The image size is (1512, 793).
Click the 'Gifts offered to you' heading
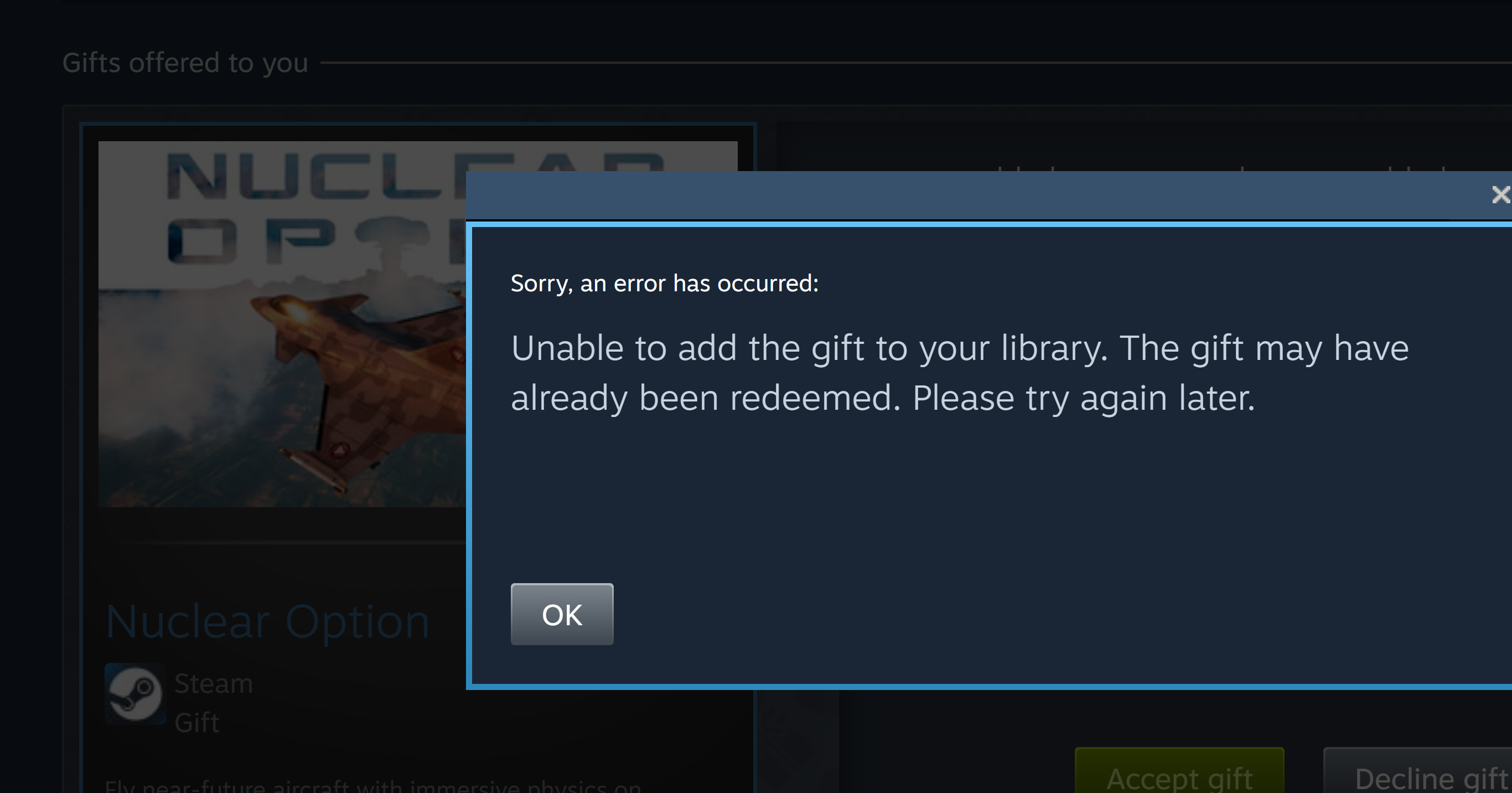[x=185, y=63]
